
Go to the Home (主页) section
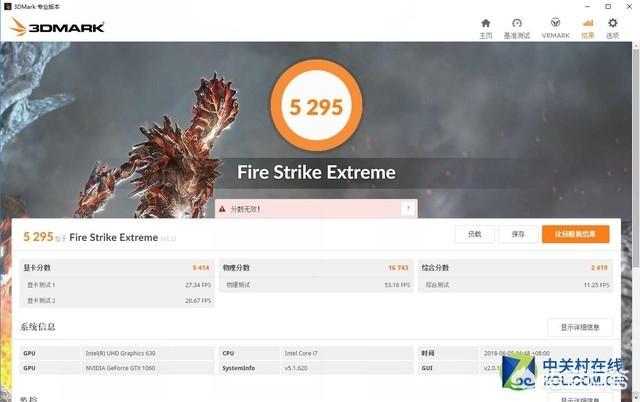pyautogui.click(x=486, y=29)
